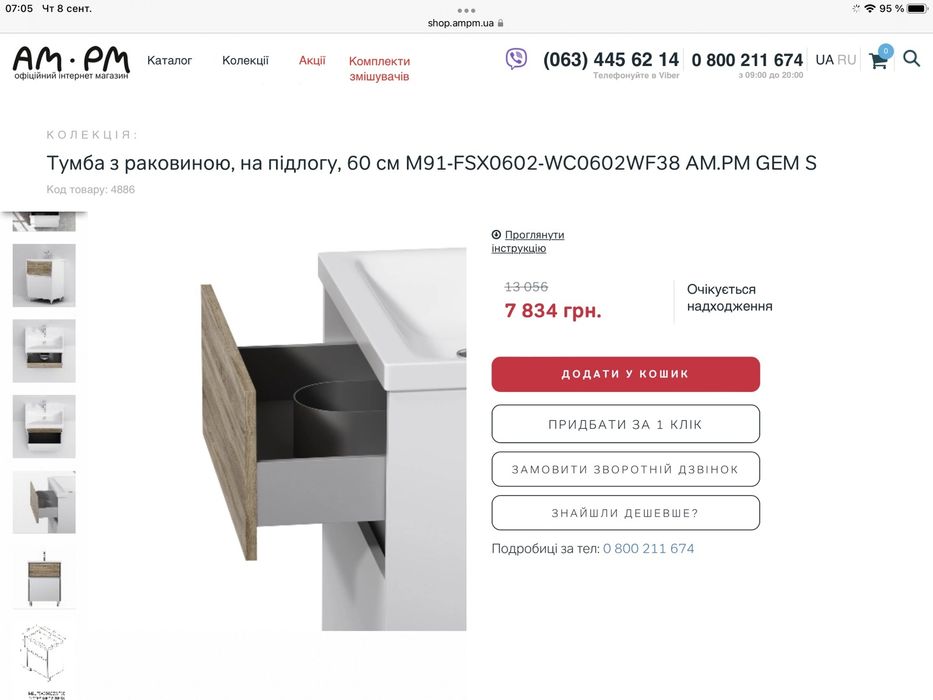Click Додати у кошик button
This screenshot has height=700, width=933.
625,374
